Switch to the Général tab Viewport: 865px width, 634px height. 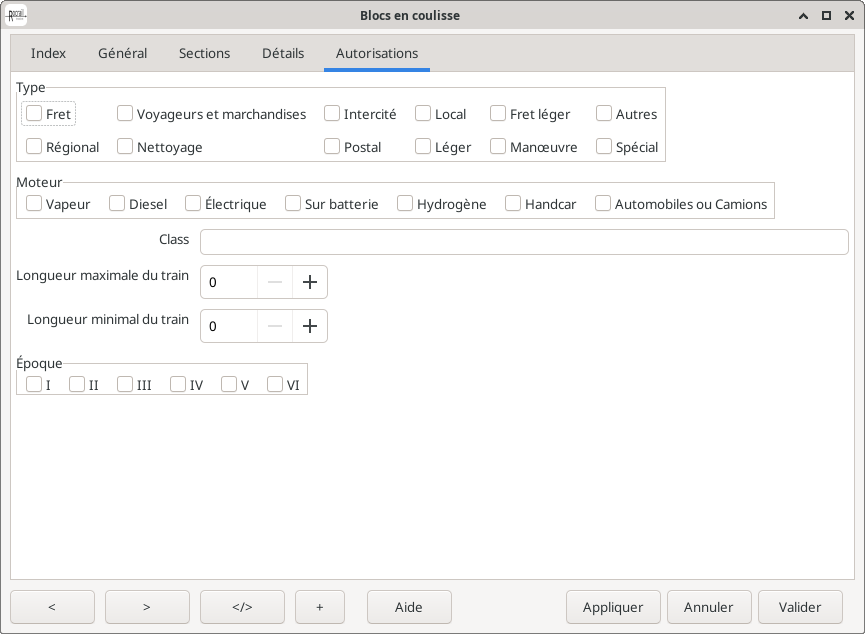pyautogui.click(x=122, y=53)
